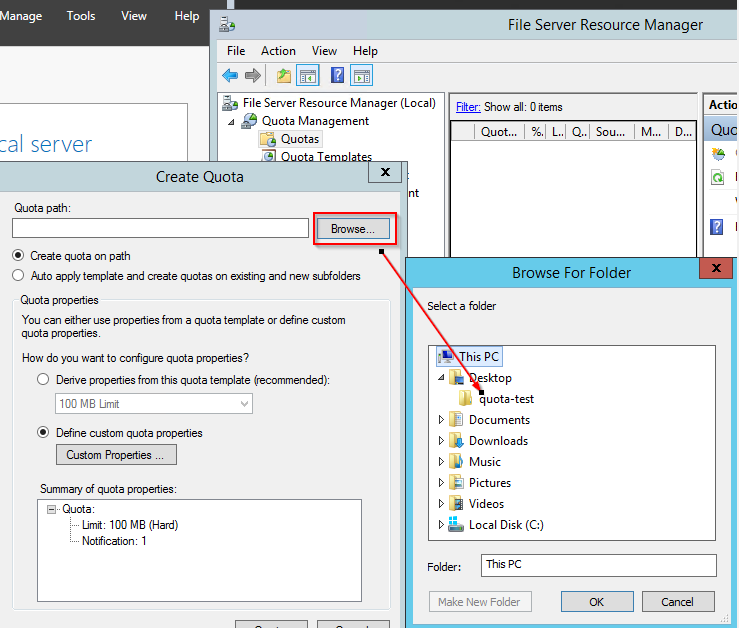739x628 pixels.
Task: Click the '%' column header
Action: (536, 132)
